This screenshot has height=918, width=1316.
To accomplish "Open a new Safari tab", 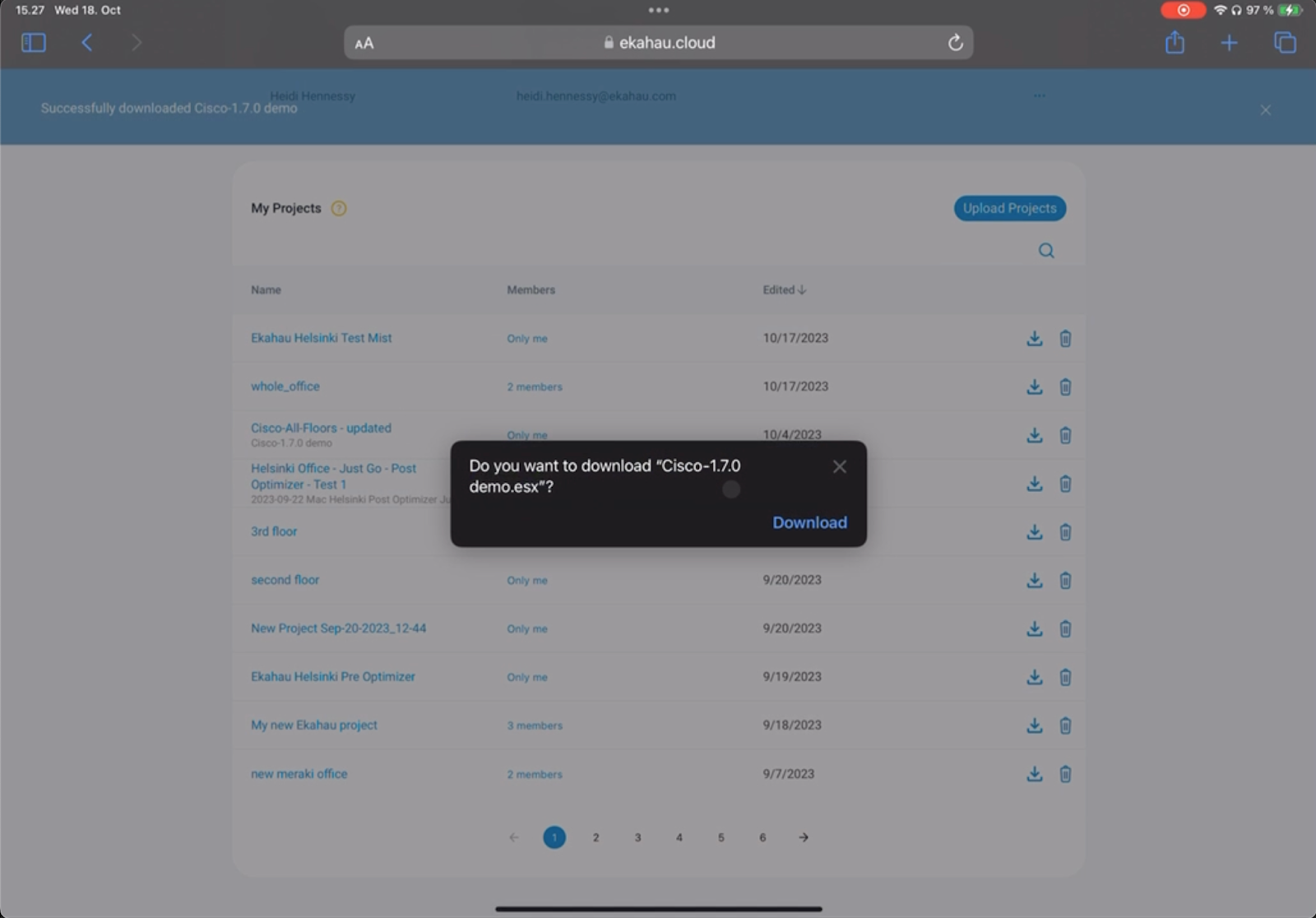I will click(1229, 43).
